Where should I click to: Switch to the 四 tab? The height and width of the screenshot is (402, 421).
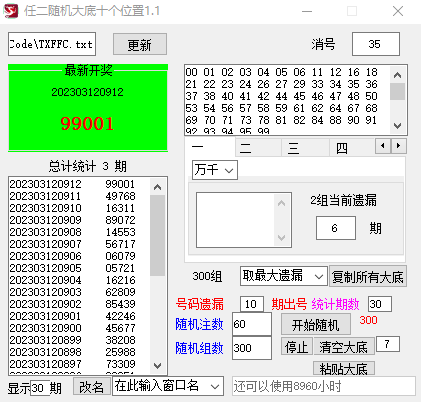(352, 148)
